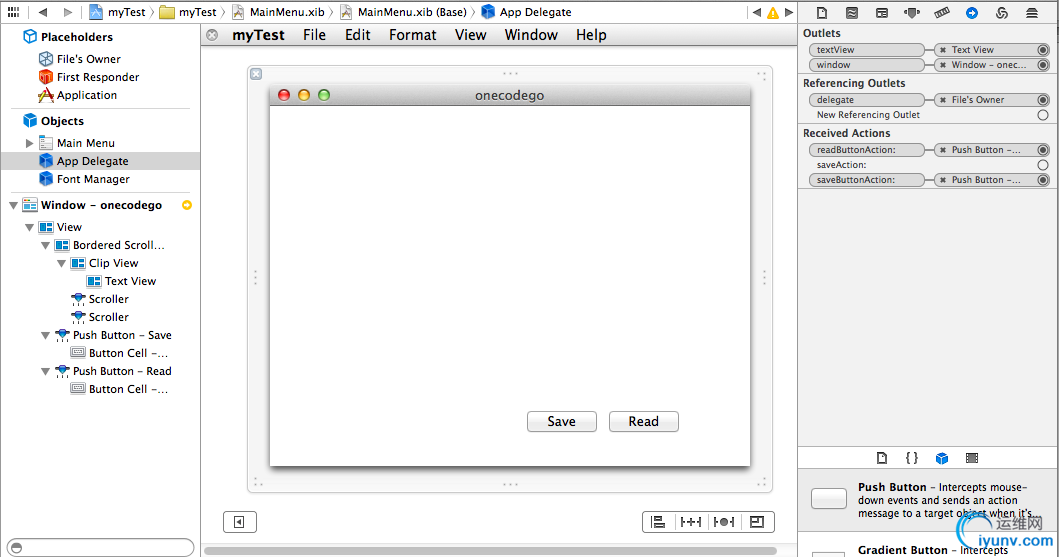This screenshot has height=557, width=1059.
Task: Click the Save button in the window
Action: [562, 421]
